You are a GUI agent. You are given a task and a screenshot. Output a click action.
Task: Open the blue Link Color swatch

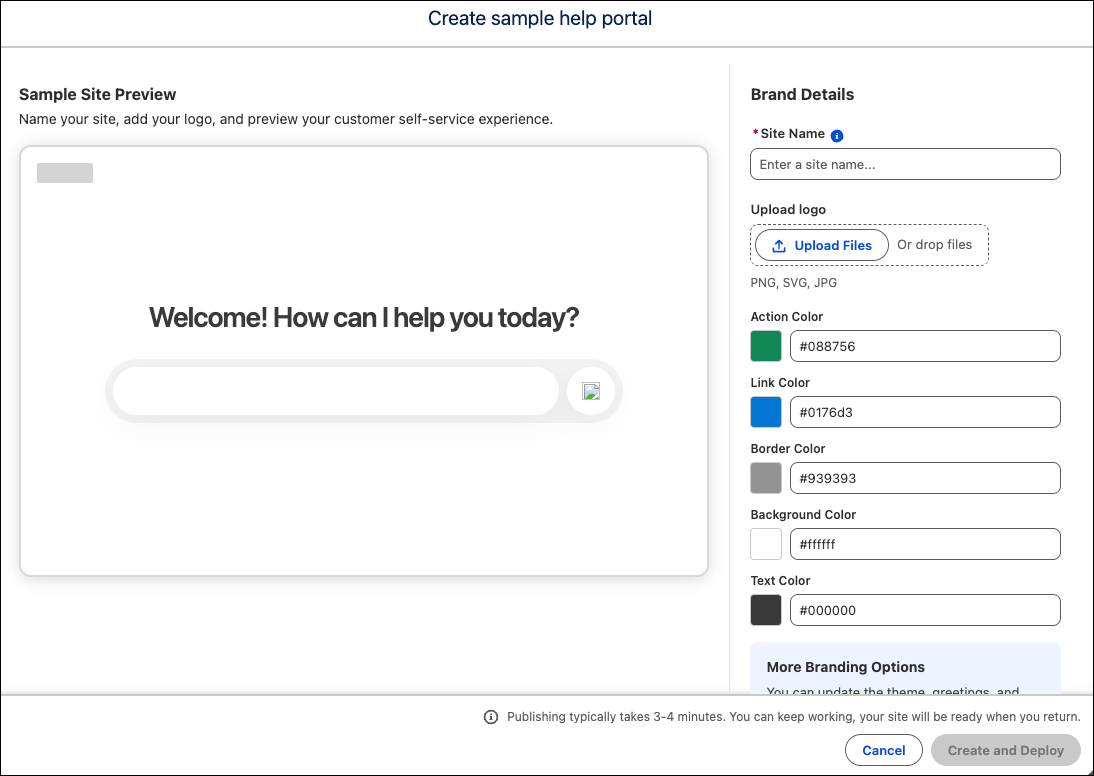(766, 412)
